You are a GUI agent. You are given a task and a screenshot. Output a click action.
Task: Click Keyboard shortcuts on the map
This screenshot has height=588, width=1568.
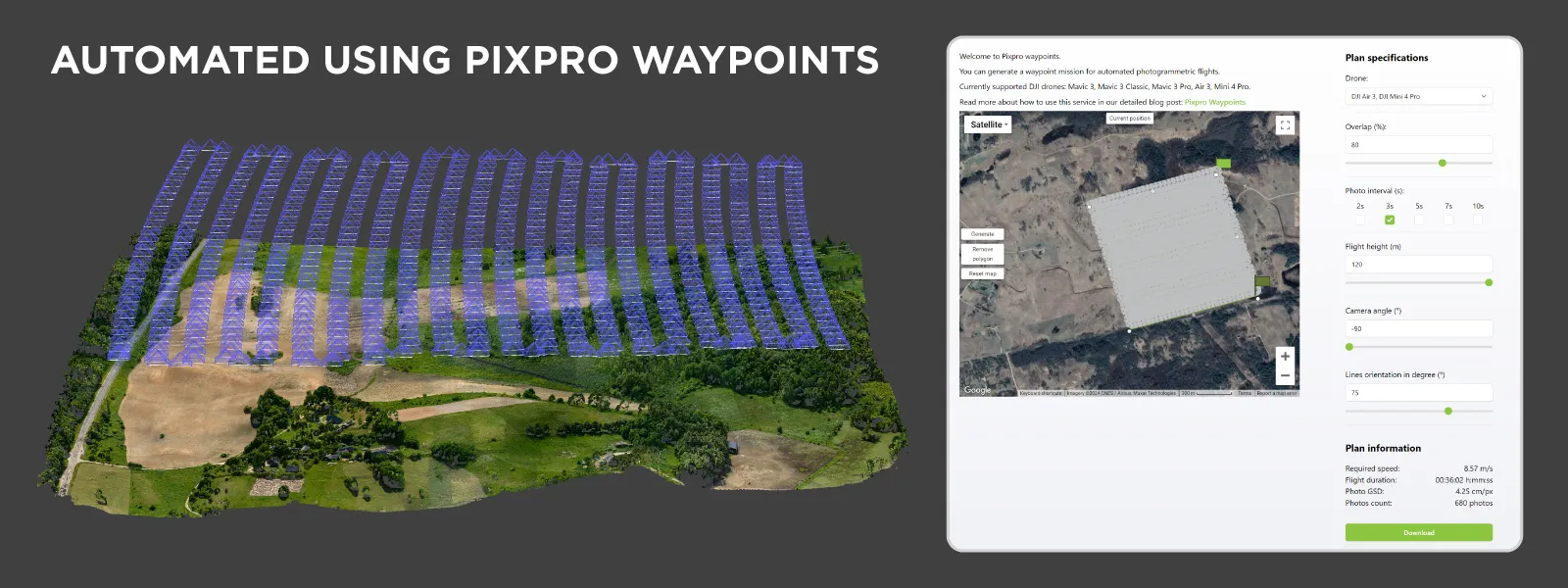(x=1041, y=393)
